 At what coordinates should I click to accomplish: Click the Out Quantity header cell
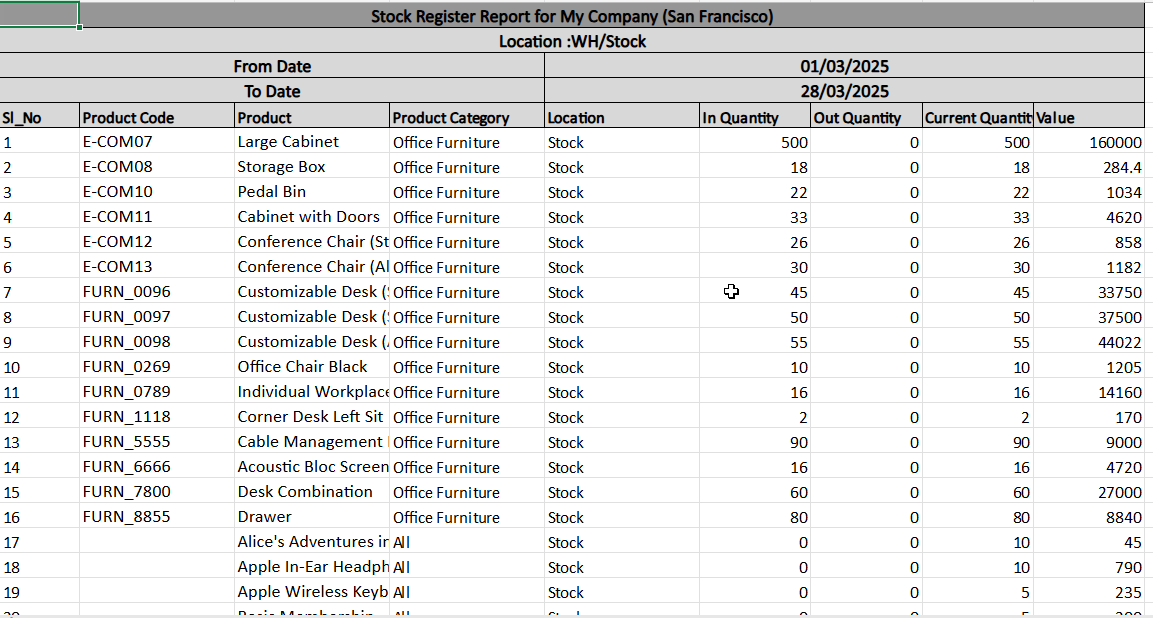866,117
